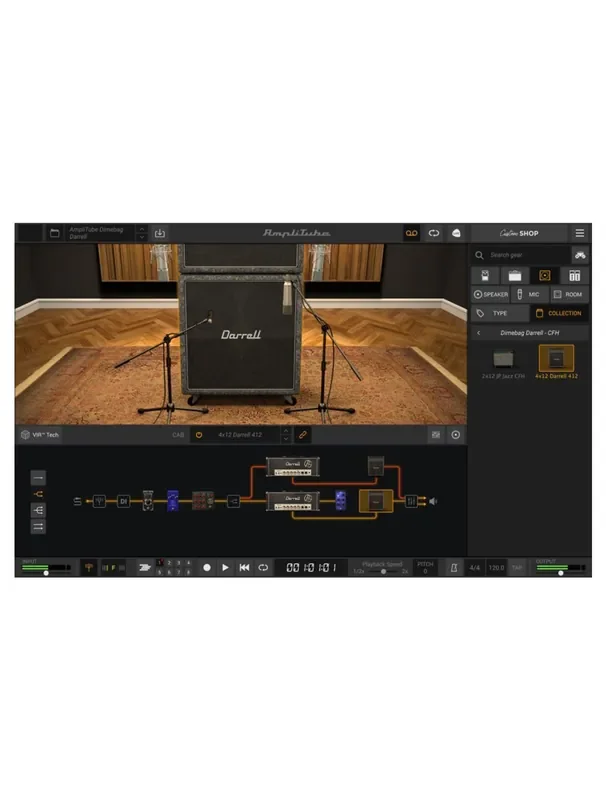The image size is (606, 800).
Task: Select the three-way split signal routing
Action: click(x=38, y=510)
